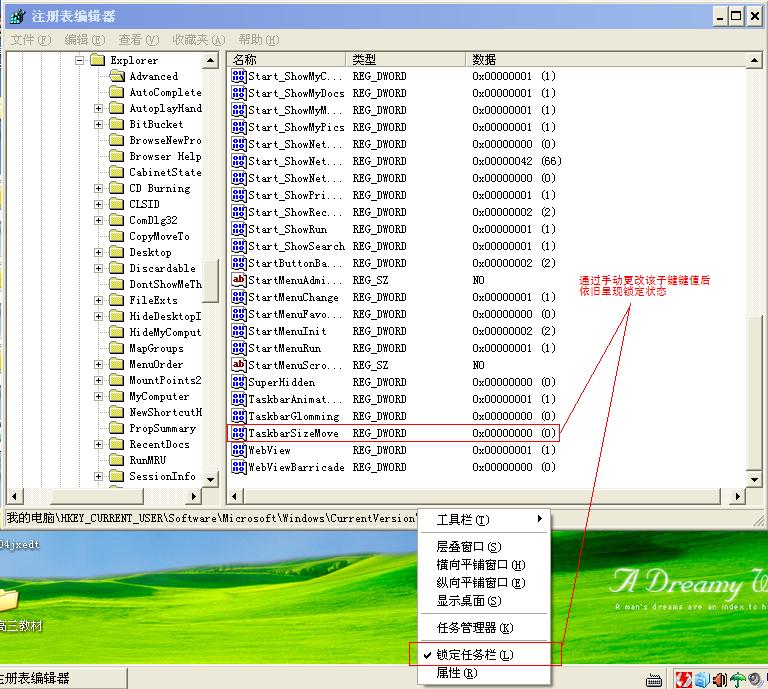
Task: Click the TaskbarSizeMove value icon
Action: click(x=239, y=433)
